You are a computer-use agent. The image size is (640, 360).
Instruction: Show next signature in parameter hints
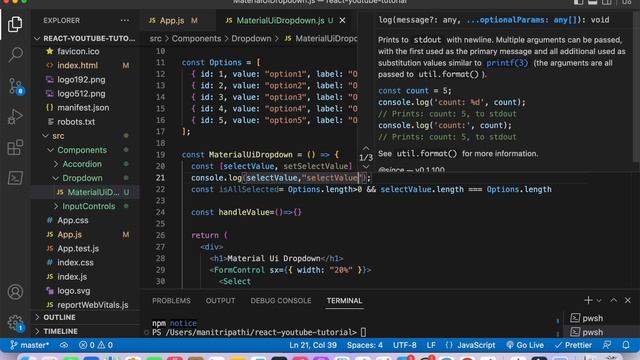coord(366,167)
